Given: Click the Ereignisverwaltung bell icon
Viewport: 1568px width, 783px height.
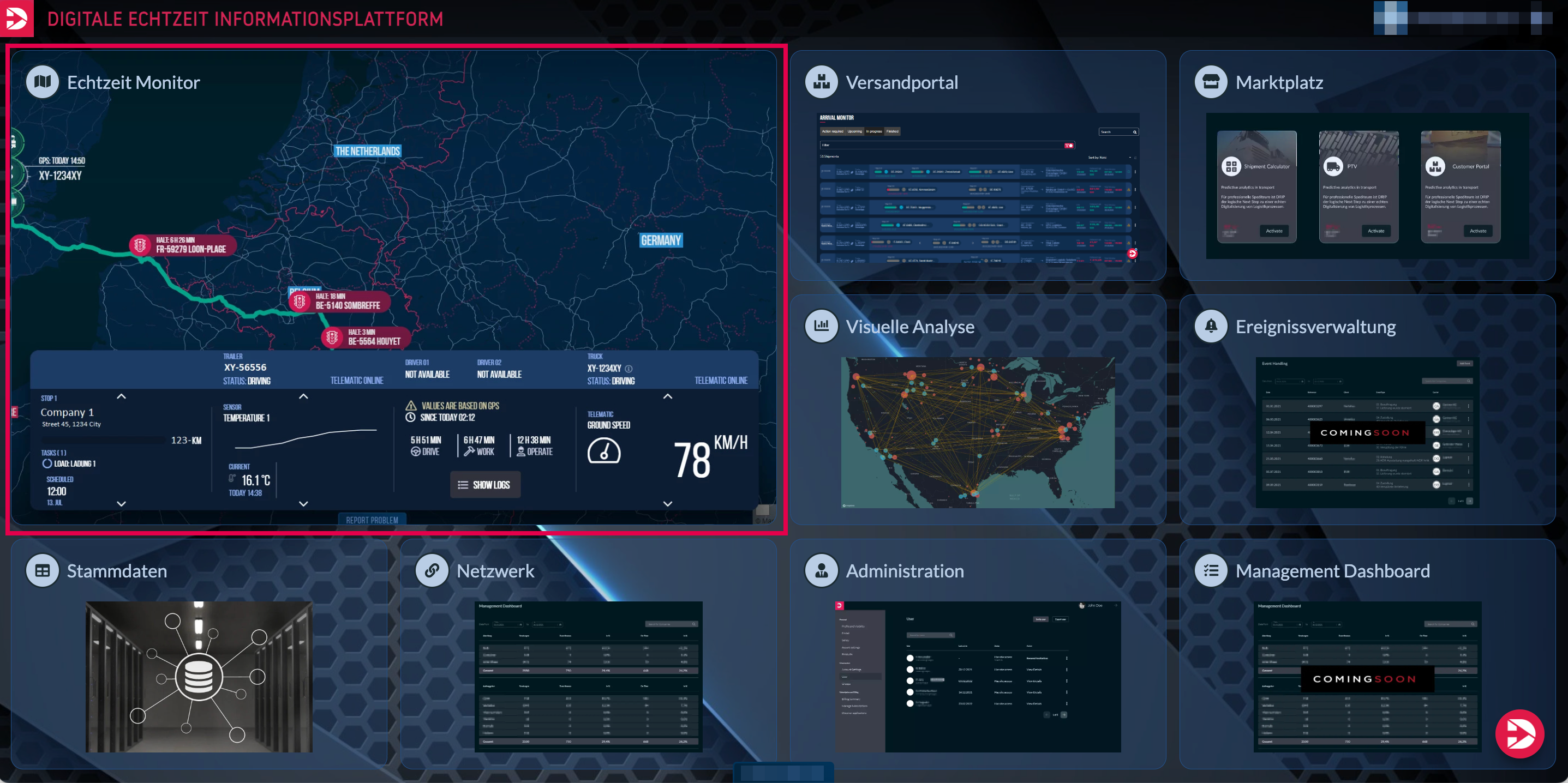Looking at the screenshot, I should (x=1211, y=326).
